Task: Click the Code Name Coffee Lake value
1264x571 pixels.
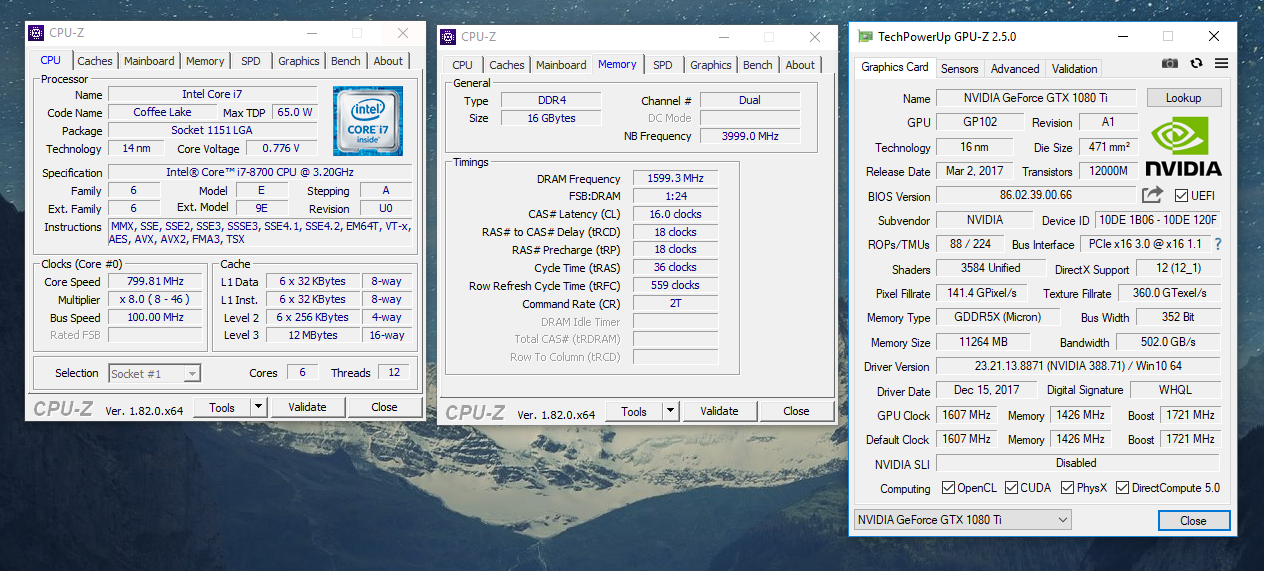Action: coord(163,112)
